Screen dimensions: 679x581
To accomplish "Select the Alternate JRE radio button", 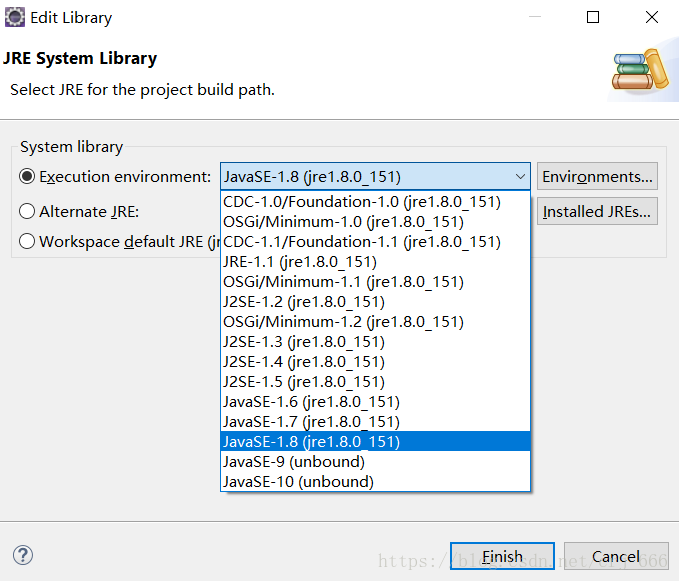I will click(x=27, y=211).
